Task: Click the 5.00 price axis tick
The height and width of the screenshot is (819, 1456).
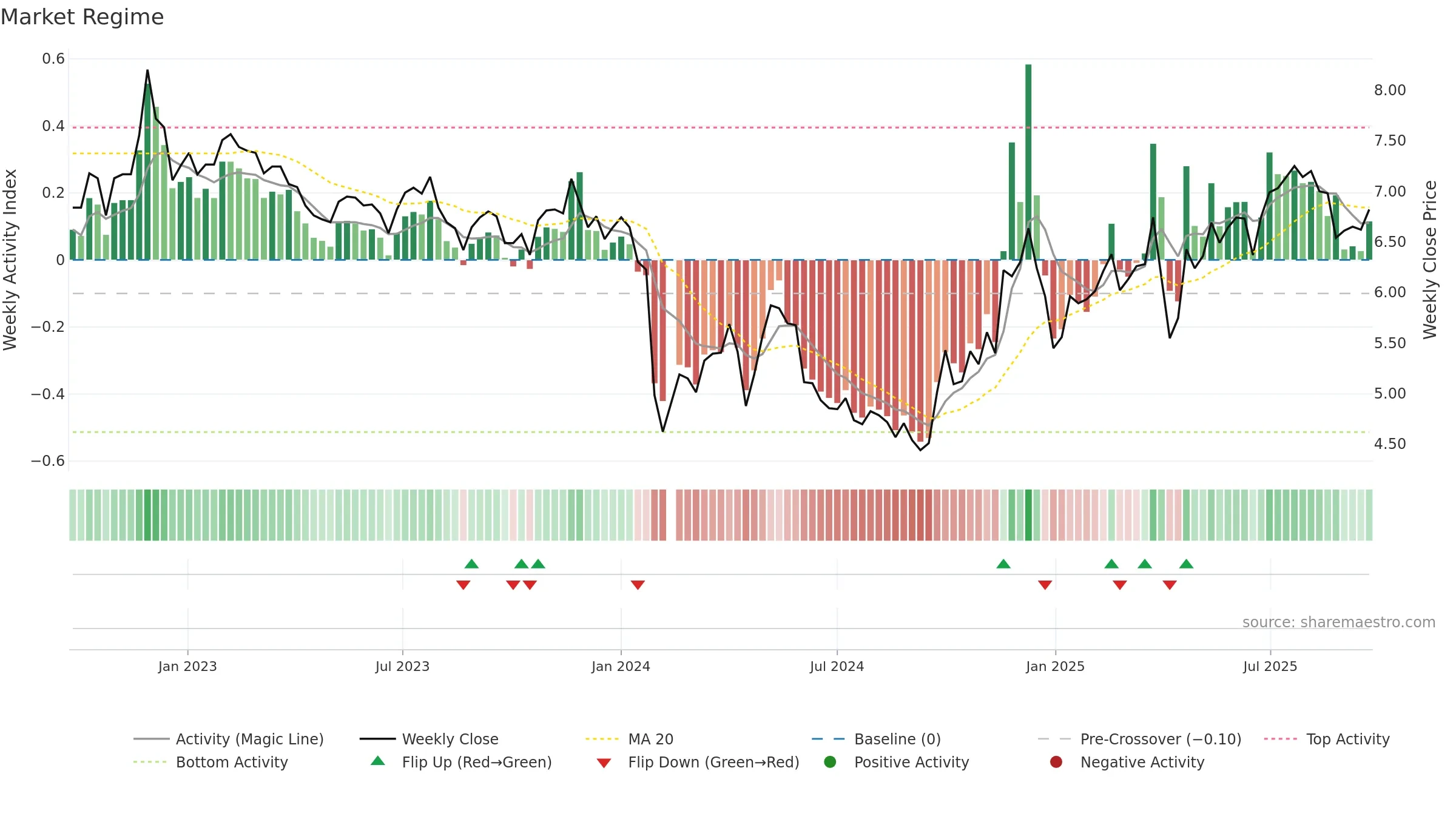Action: (1390, 394)
